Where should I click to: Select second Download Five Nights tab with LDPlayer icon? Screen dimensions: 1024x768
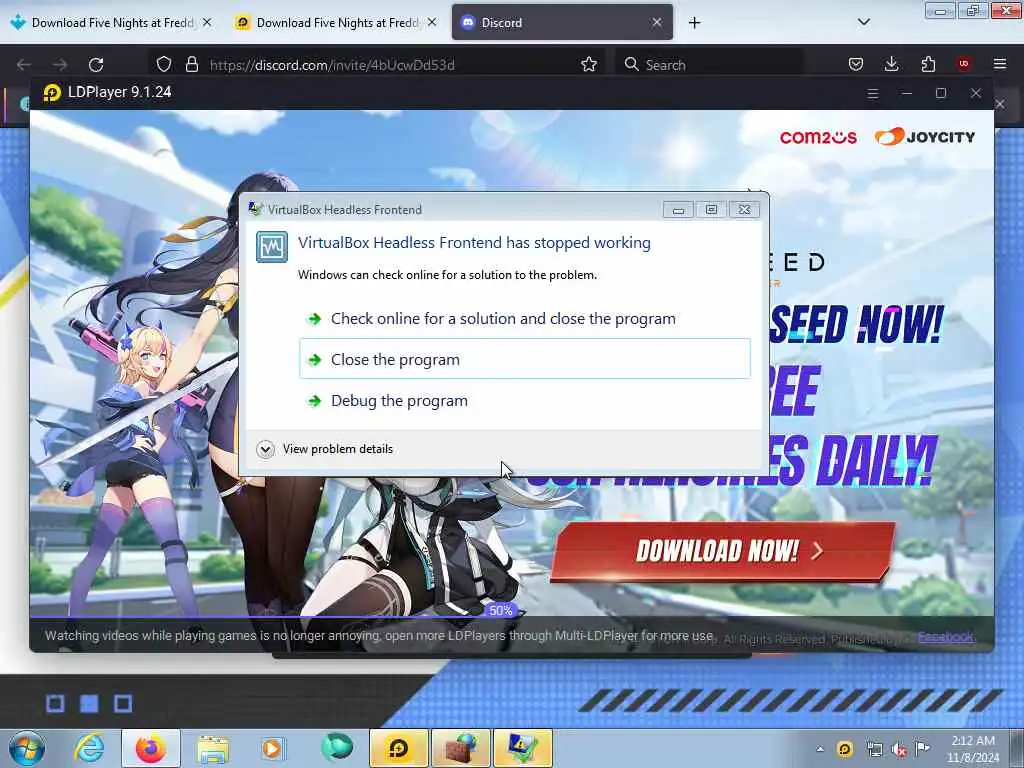tap(336, 22)
